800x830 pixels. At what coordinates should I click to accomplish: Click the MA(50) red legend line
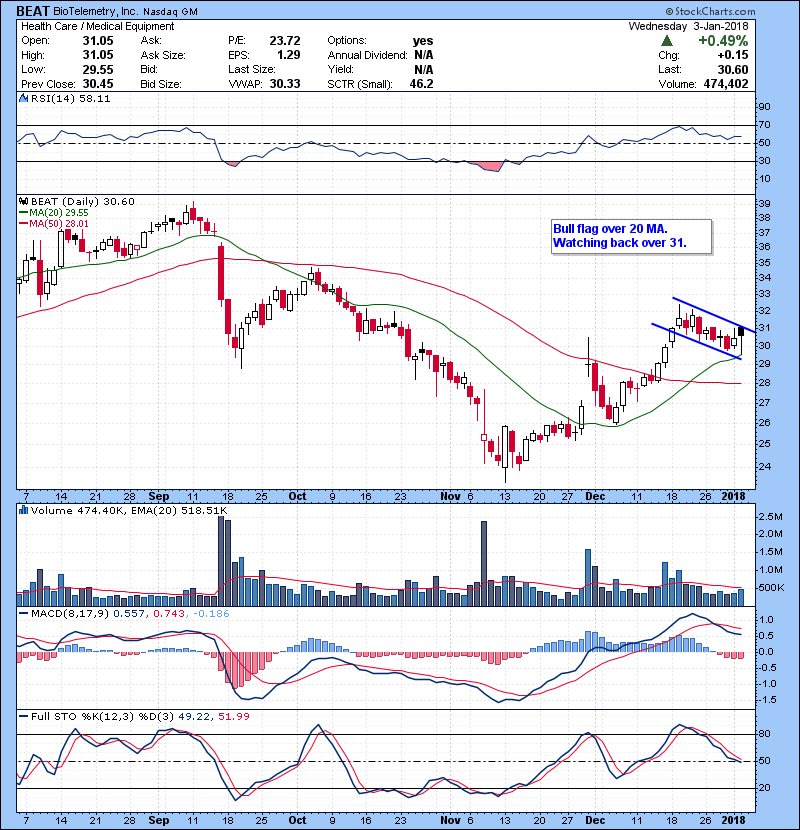[x=24, y=223]
